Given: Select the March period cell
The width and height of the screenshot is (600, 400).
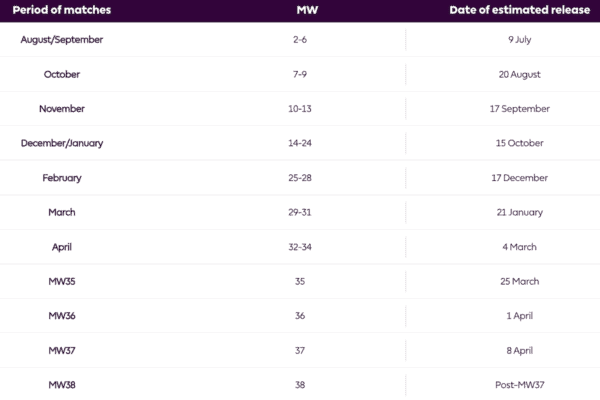Looking at the screenshot, I should 62,212.
